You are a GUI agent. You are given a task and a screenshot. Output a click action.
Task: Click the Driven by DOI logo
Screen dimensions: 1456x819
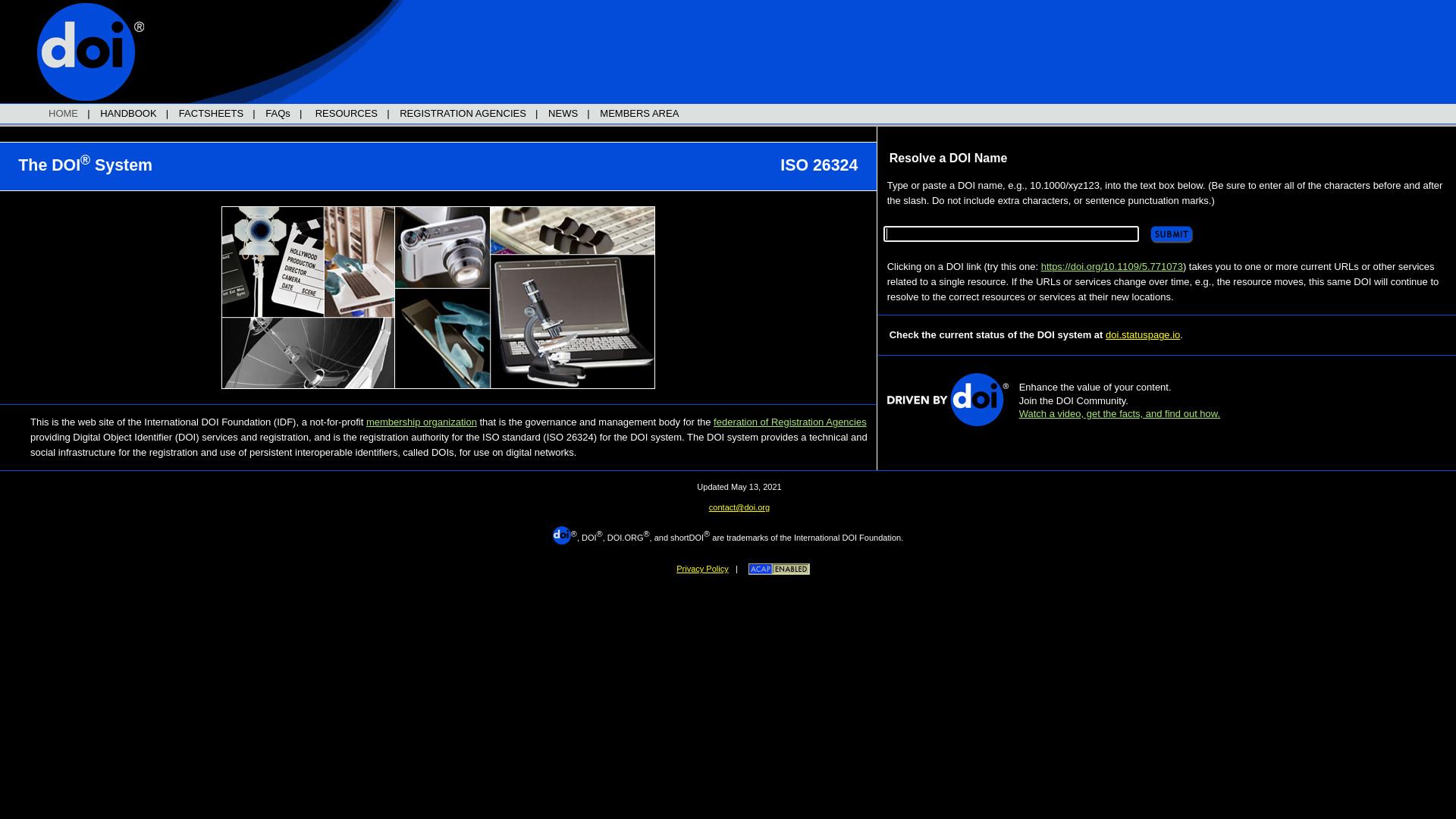(948, 400)
